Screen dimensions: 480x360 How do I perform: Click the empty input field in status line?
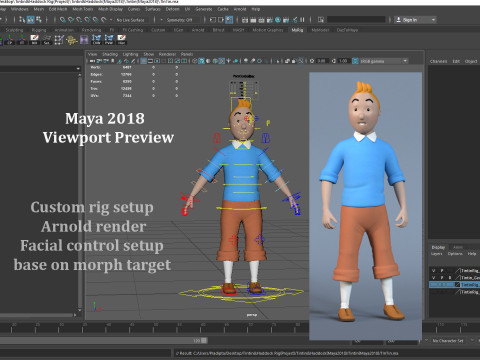point(356,20)
